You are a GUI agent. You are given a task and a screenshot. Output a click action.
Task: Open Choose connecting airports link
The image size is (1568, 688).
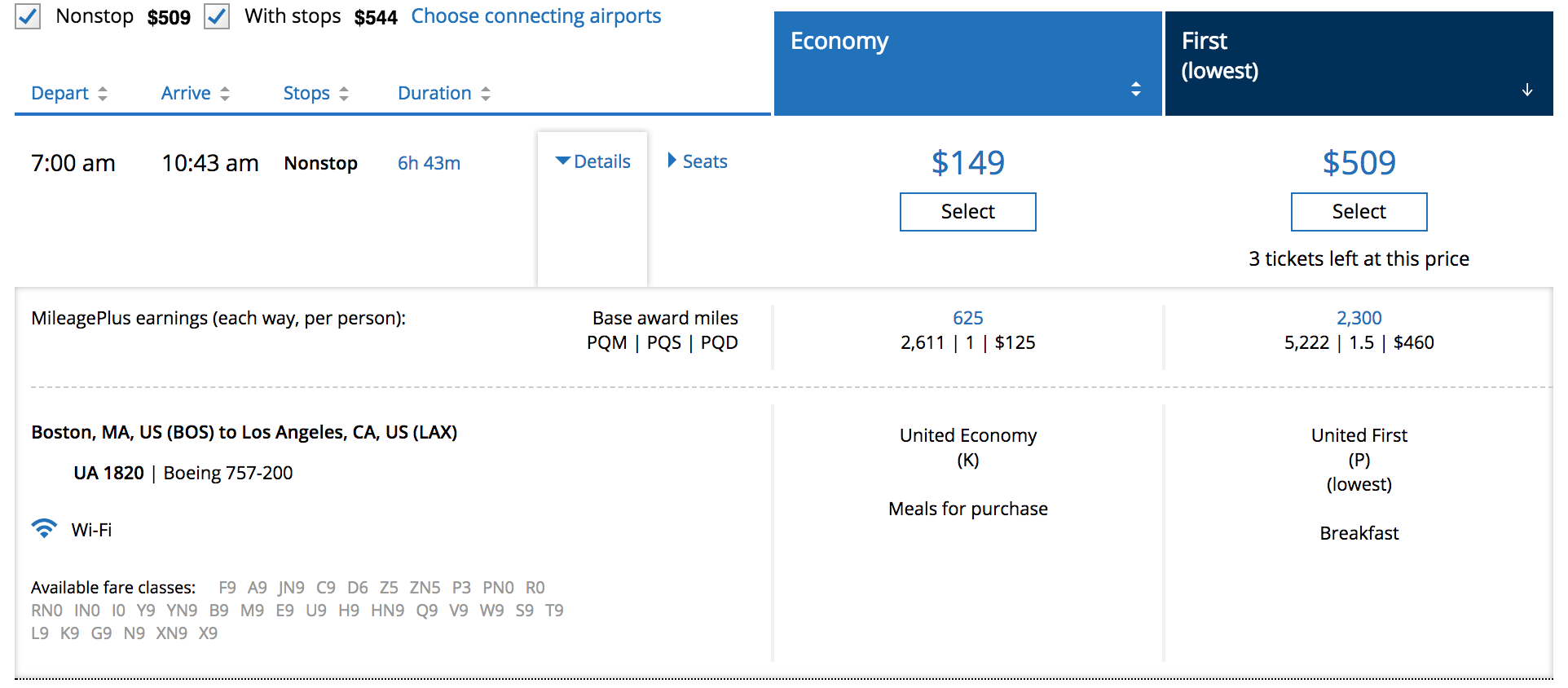click(535, 16)
